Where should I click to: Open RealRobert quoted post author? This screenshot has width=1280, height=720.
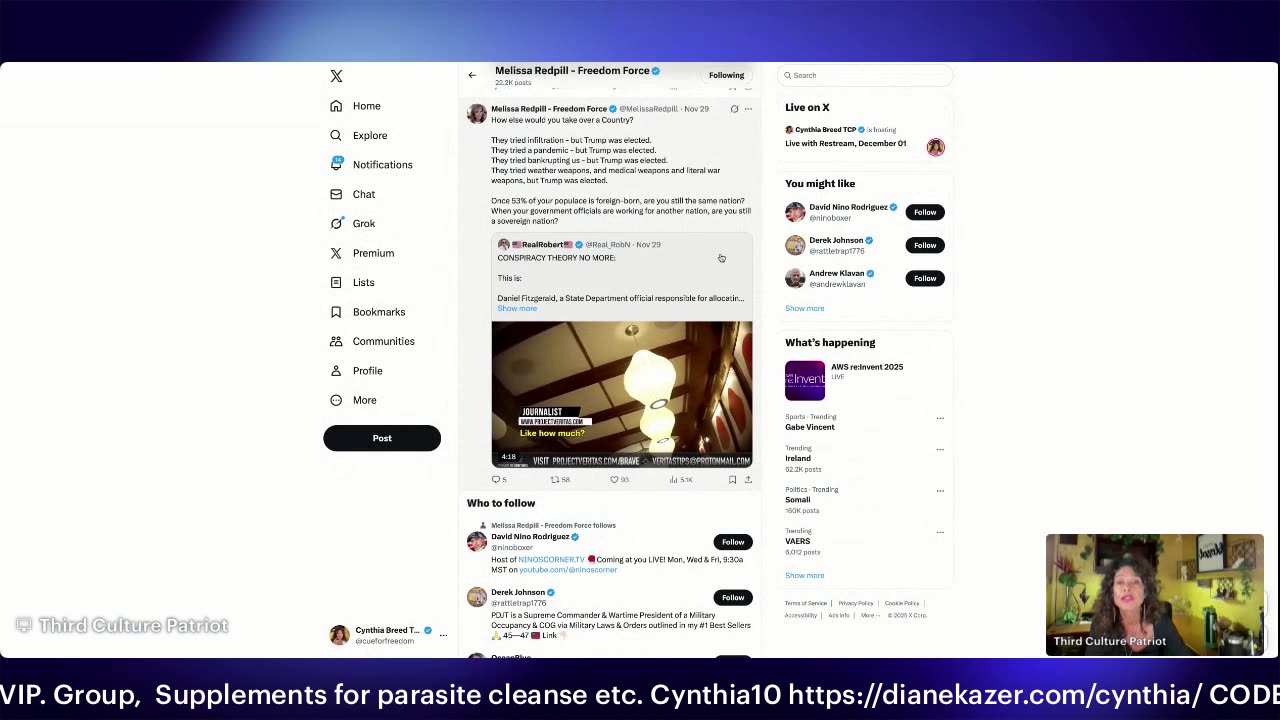[x=541, y=245]
